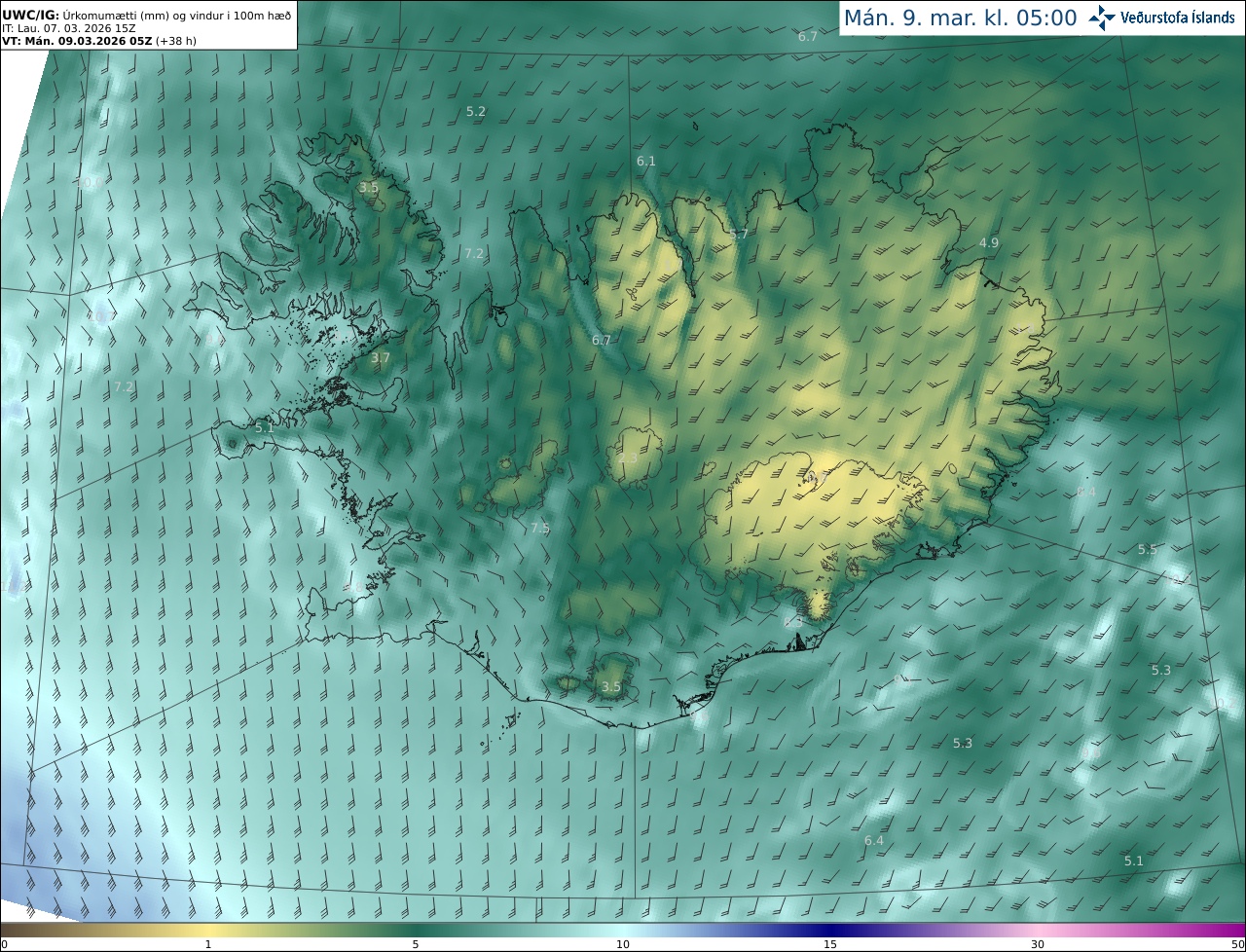Click the color scale tick label 10
This screenshot has width=1246, height=952.
tap(623, 944)
